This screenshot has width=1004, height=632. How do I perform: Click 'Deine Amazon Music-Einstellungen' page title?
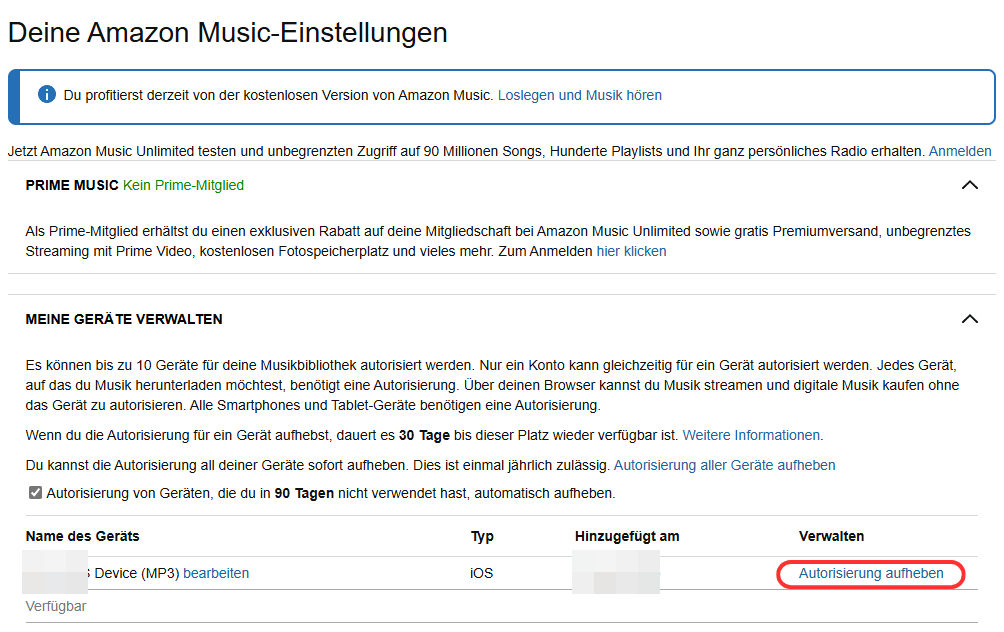click(228, 33)
